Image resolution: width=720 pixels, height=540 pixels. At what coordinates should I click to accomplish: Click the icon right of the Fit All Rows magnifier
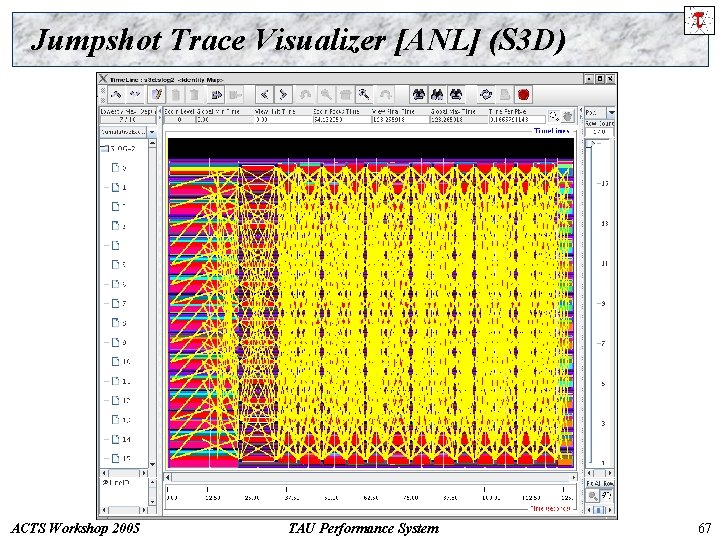(607, 495)
